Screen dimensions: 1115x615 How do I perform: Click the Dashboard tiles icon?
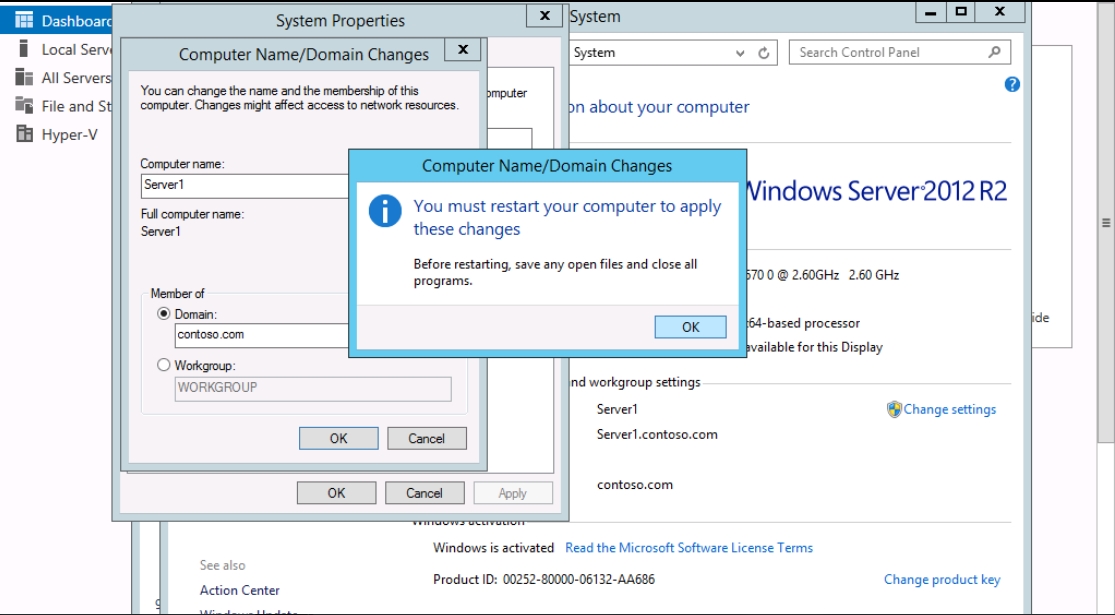coord(23,20)
